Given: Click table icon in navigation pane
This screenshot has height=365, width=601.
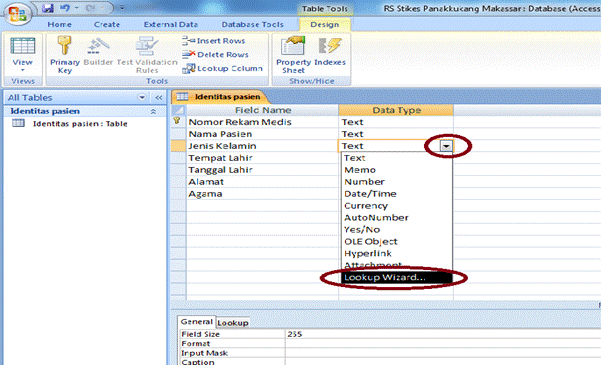Looking at the screenshot, I should (18, 123).
